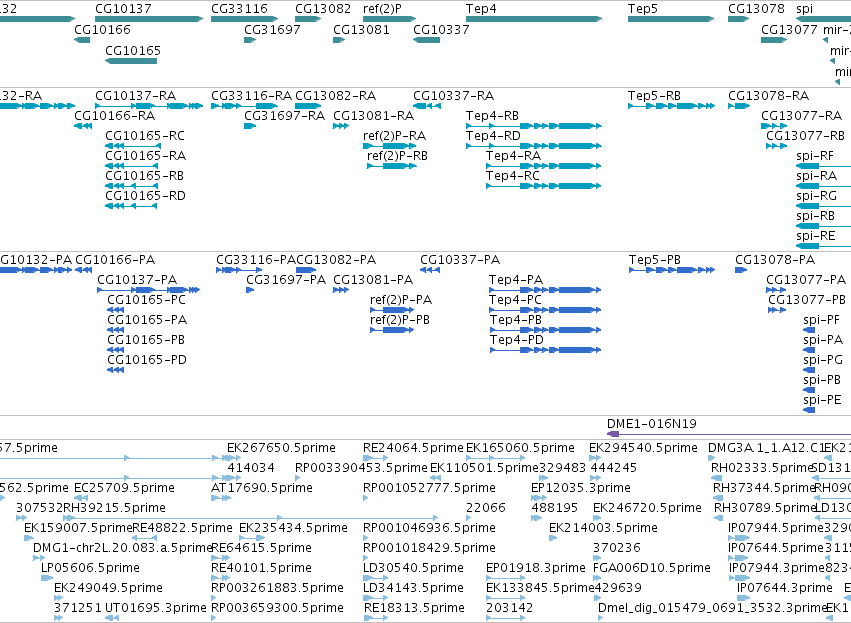Select the CG13077 gene label
Image resolution: width=851 pixels, height=623 pixels.
pyautogui.click(x=790, y=29)
